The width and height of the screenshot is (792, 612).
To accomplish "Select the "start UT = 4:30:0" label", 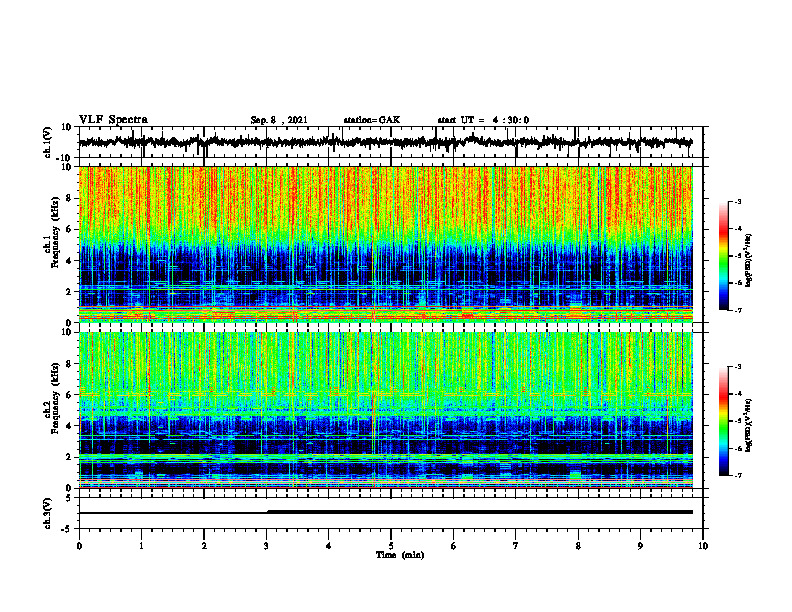I will click(483, 120).
